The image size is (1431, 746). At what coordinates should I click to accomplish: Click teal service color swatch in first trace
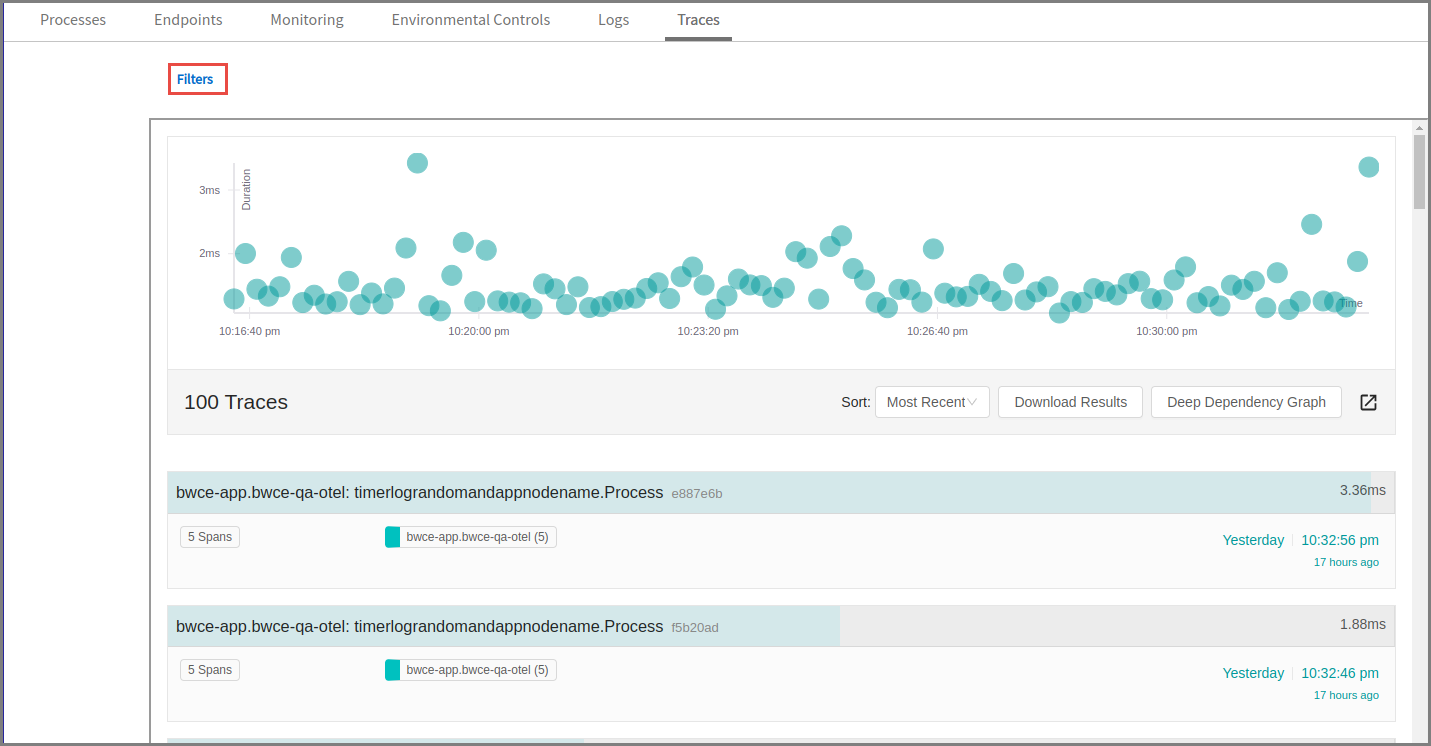coord(392,537)
